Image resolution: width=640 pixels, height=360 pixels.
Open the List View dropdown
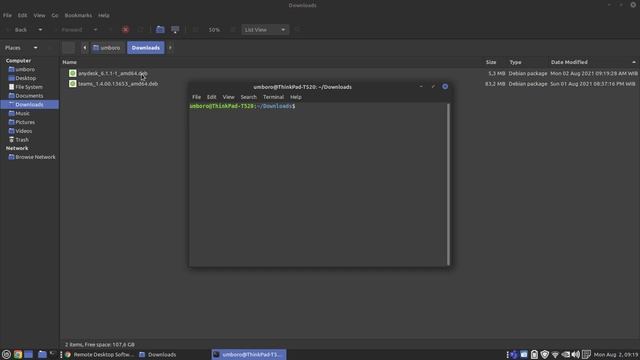[265, 30]
